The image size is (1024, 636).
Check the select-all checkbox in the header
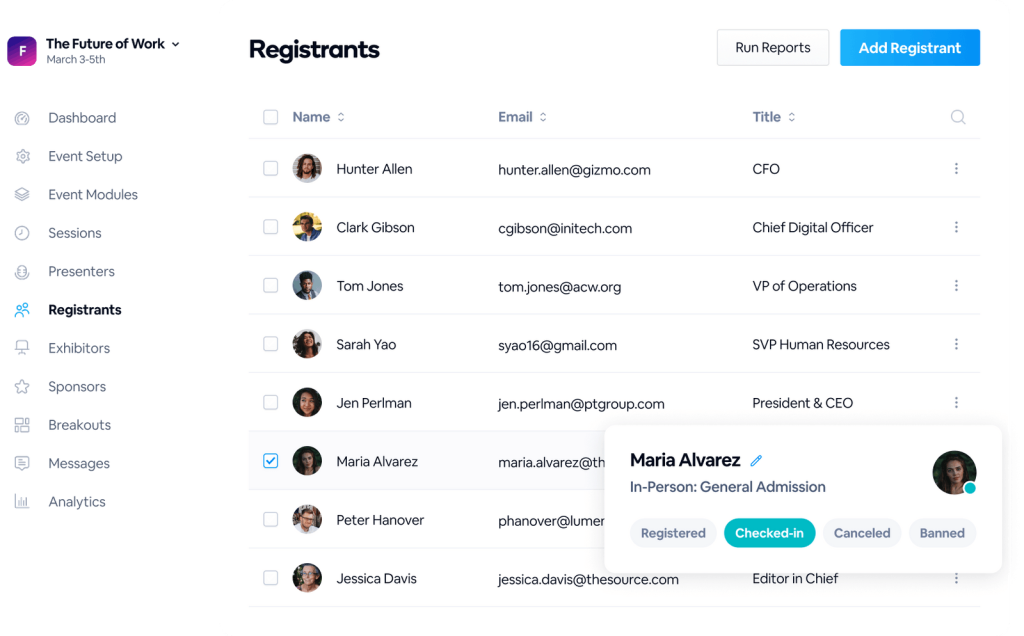270,116
